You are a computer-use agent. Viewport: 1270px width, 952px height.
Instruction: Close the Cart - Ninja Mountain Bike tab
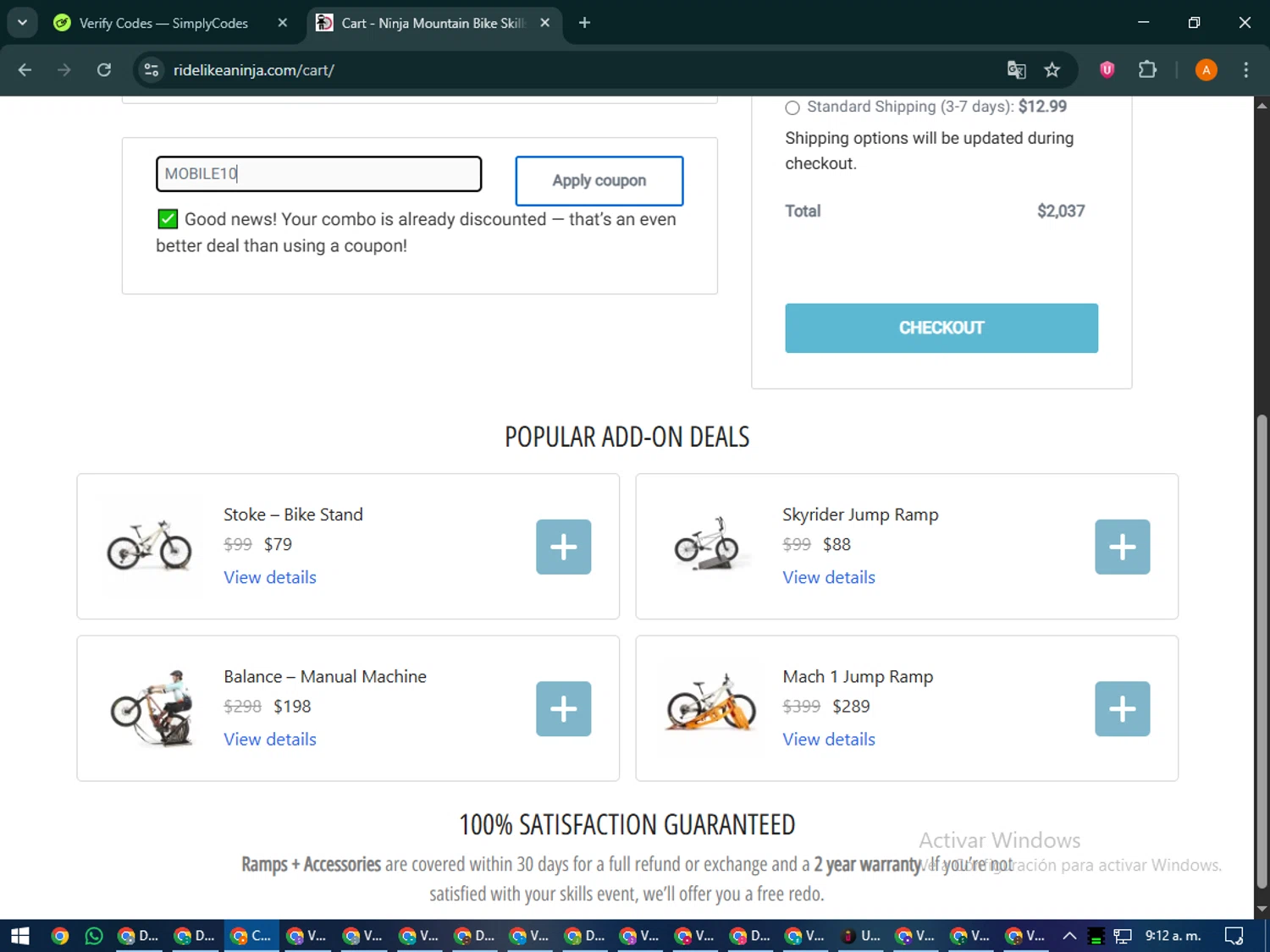(545, 23)
